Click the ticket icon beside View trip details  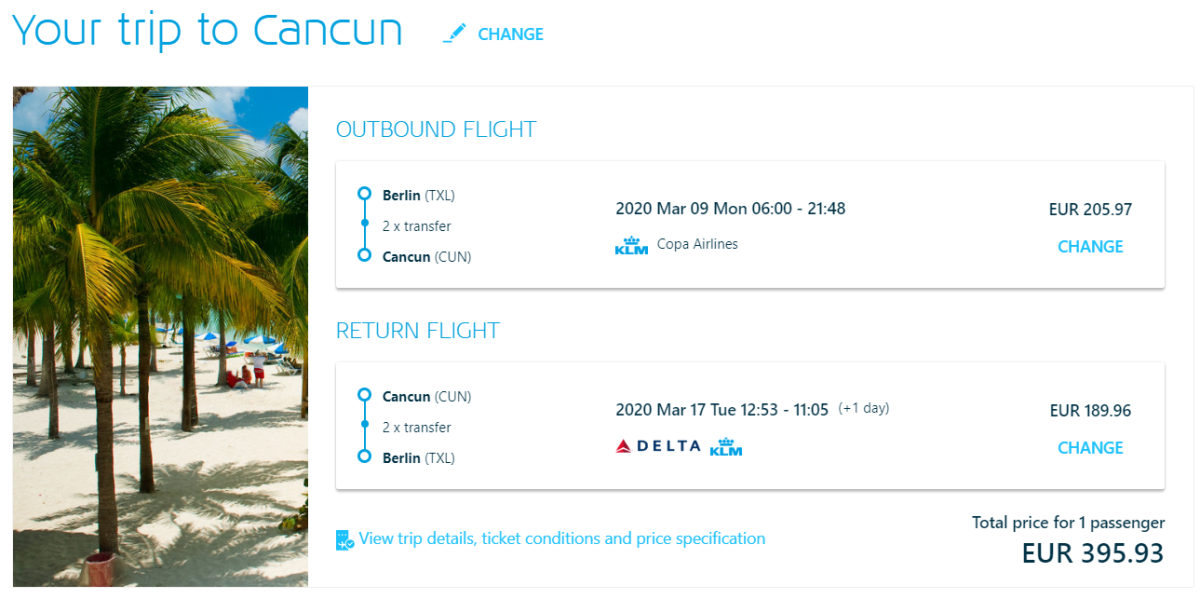click(345, 540)
